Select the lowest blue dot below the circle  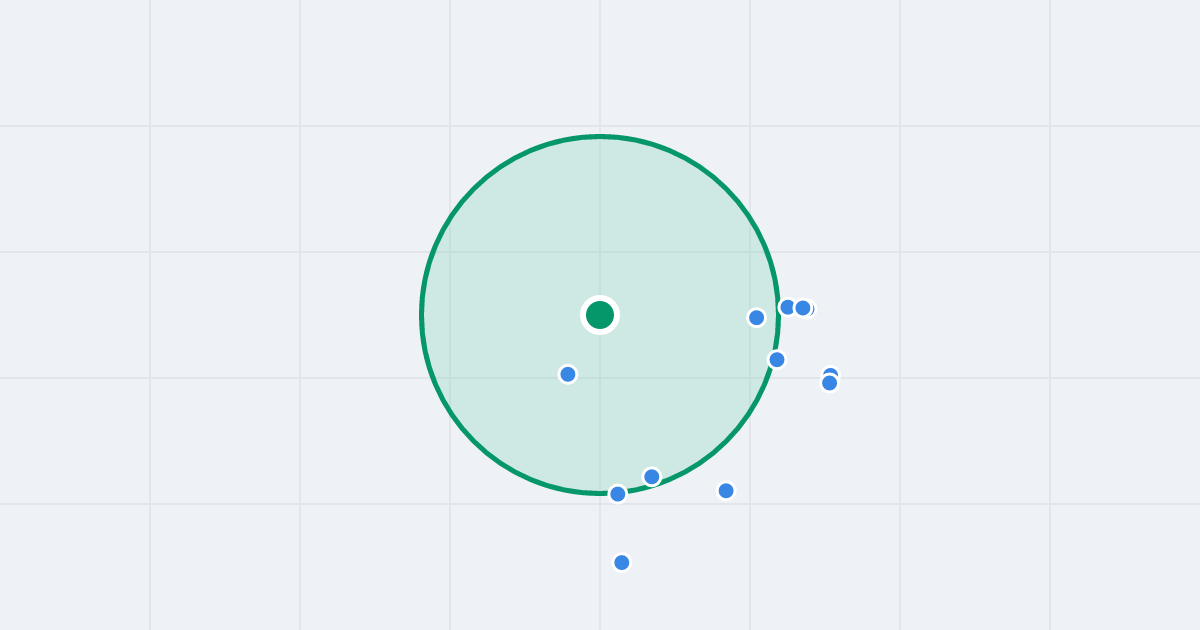click(622, 562)
